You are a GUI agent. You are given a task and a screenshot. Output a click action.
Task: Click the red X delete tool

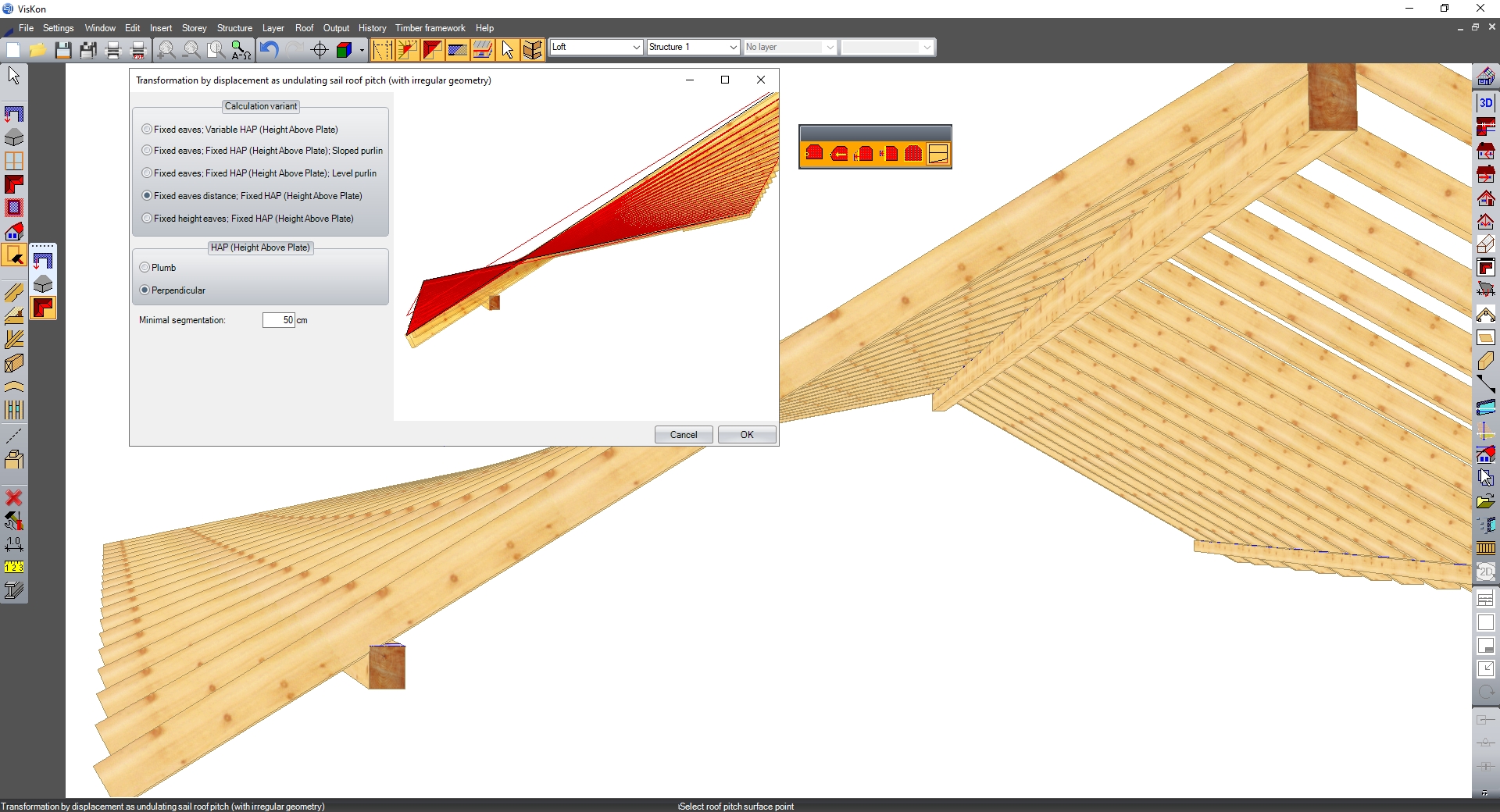point(14,497)
